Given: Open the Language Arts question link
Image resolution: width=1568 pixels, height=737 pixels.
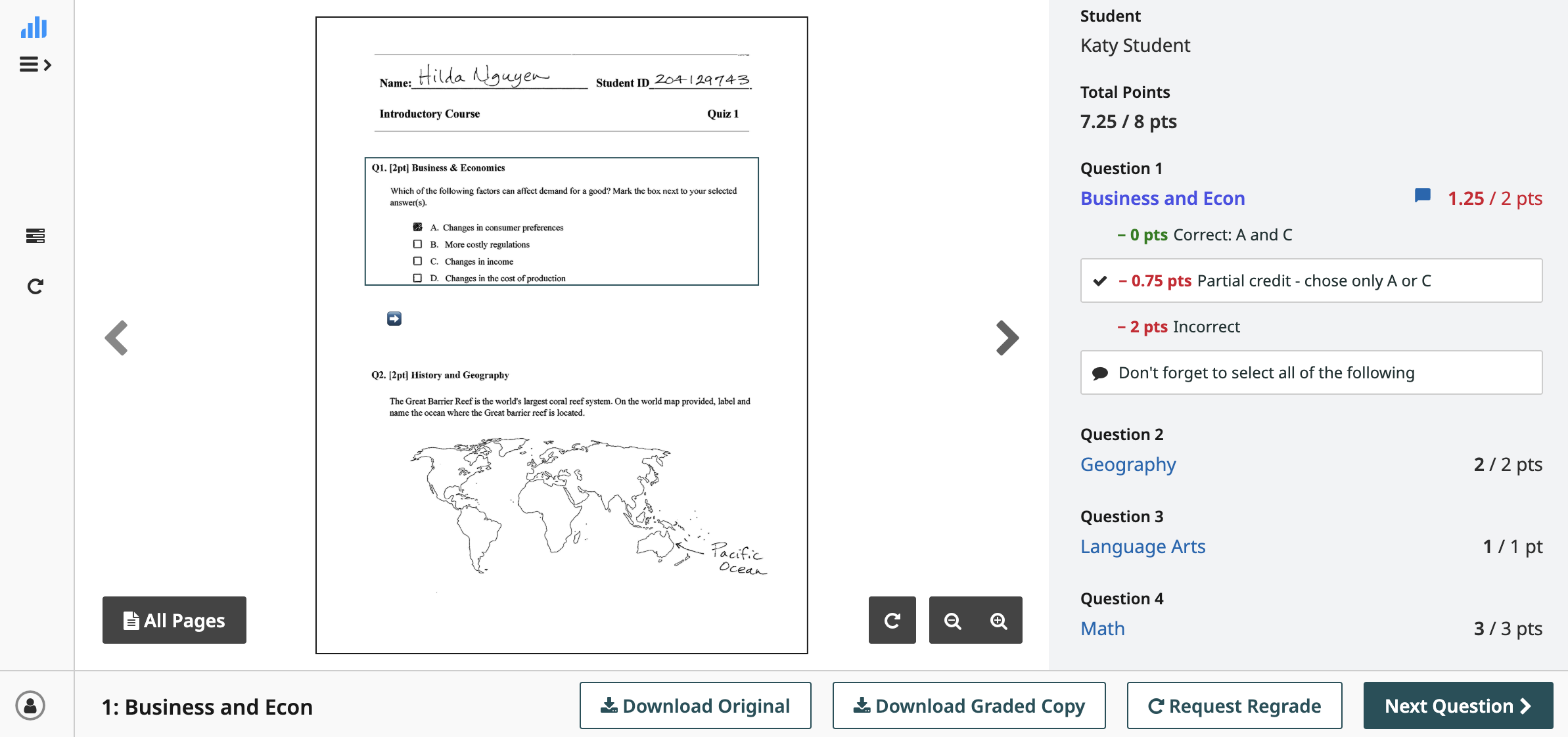Looking at the screenshot, I should (1143, 547).
